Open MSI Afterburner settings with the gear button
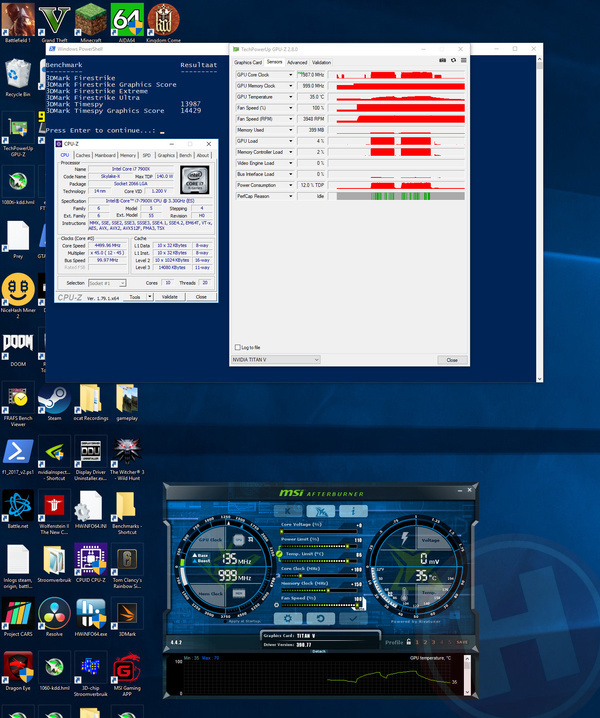This screenshot has height=718, width=600. tap(288, 619)
